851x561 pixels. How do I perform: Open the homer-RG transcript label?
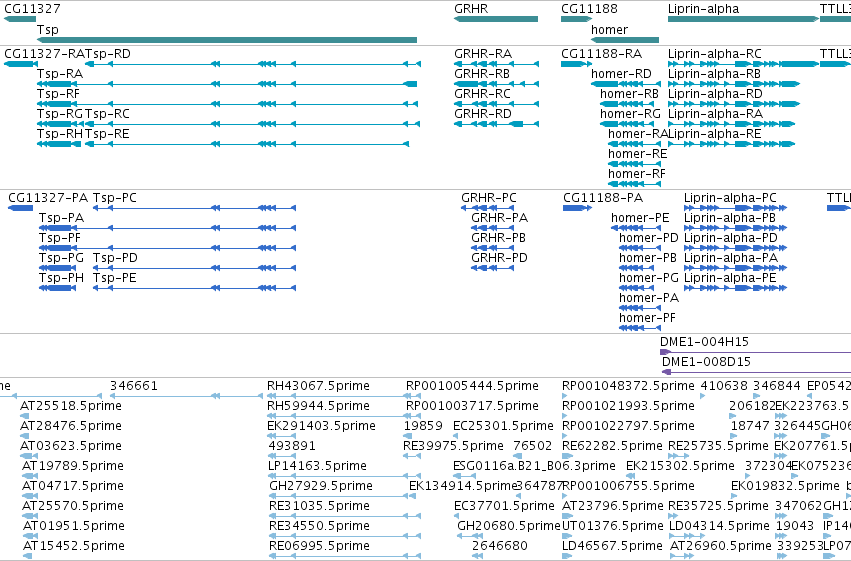[630, 114]
